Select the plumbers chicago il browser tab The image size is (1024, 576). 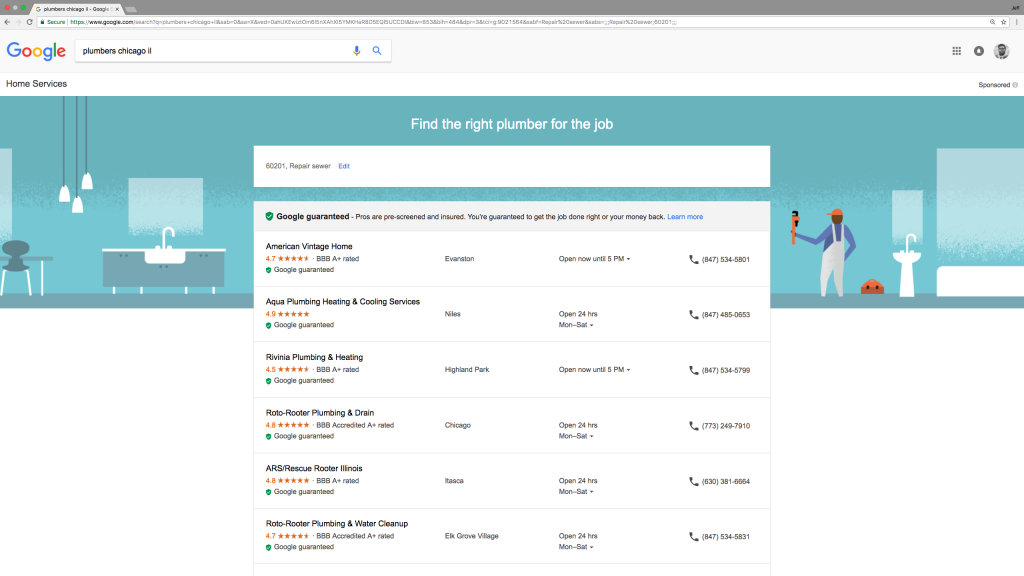[x=76, y=9]
